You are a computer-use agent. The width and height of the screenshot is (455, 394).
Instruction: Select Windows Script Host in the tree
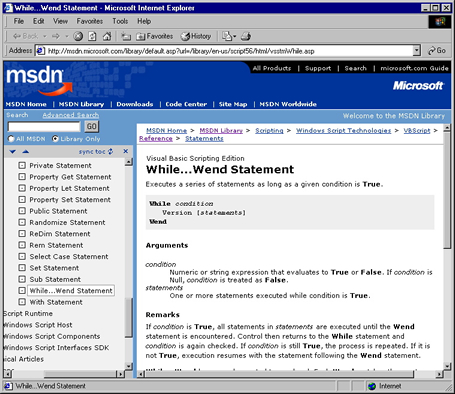point(38,325)
